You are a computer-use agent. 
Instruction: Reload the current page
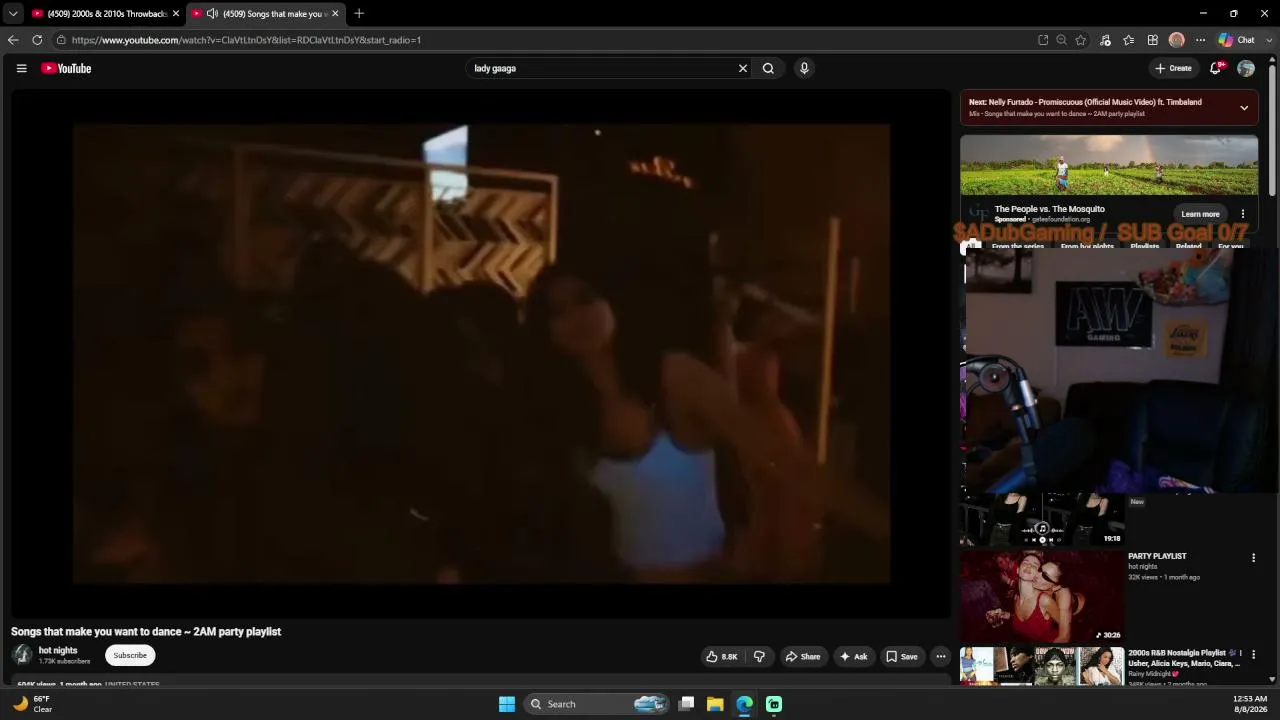[x=37, y=40]
